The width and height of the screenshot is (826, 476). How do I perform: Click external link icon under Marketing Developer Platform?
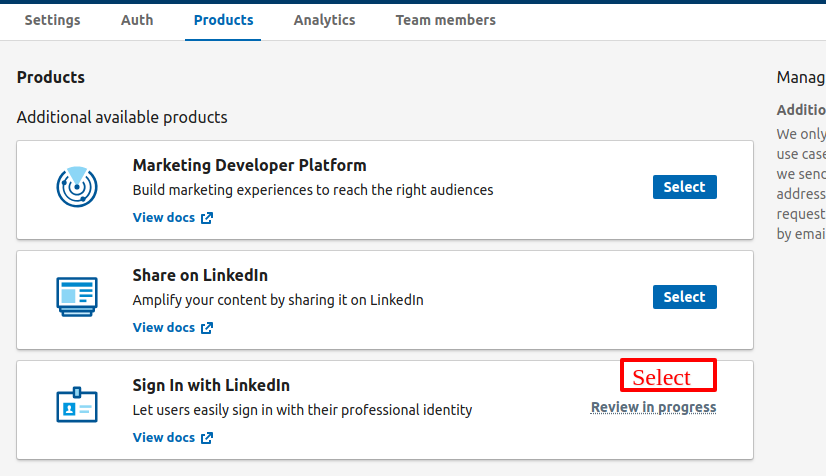click(207, 218)
